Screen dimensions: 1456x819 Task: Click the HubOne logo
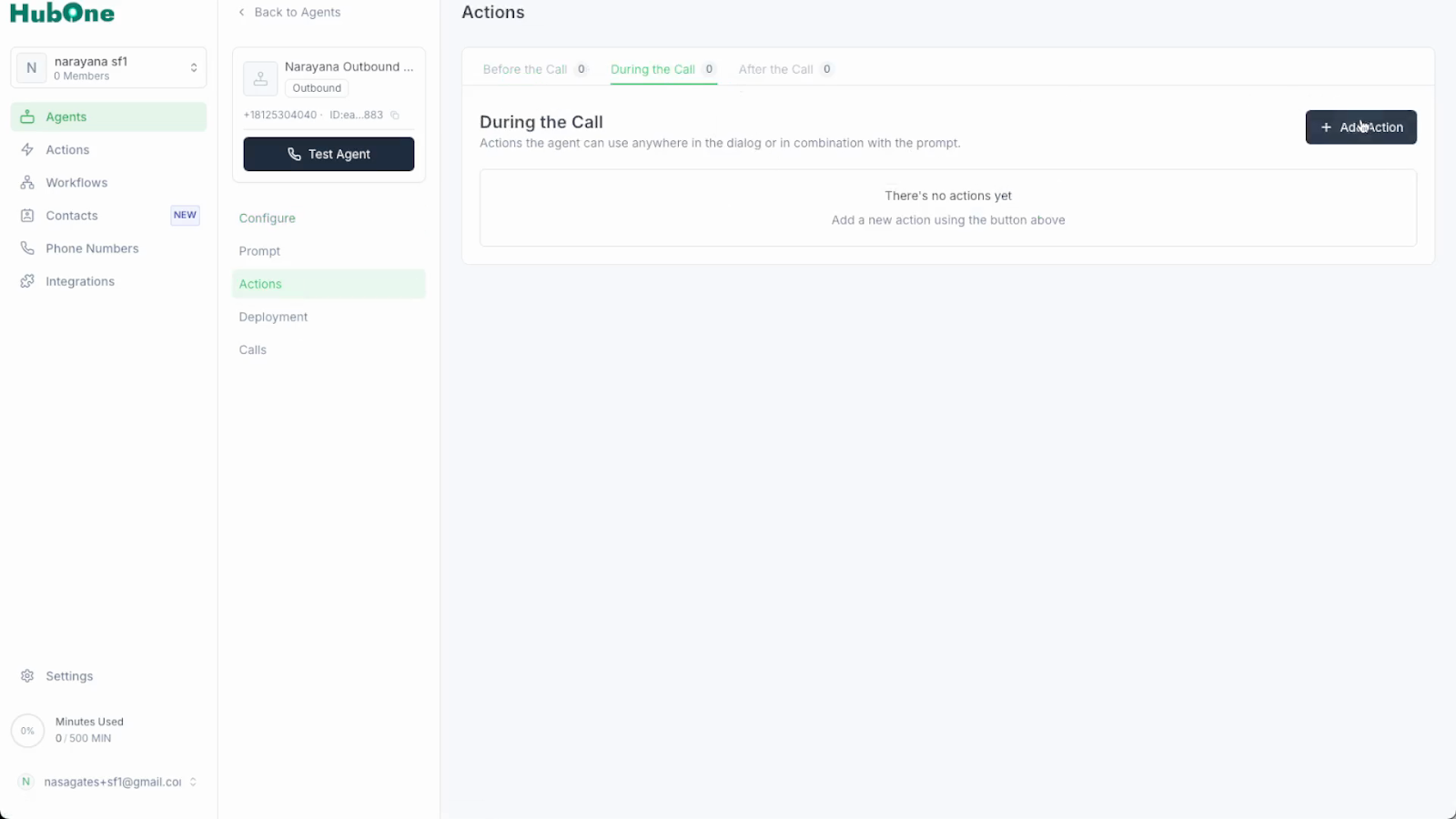pyautogui.click(x=62, y=14)
